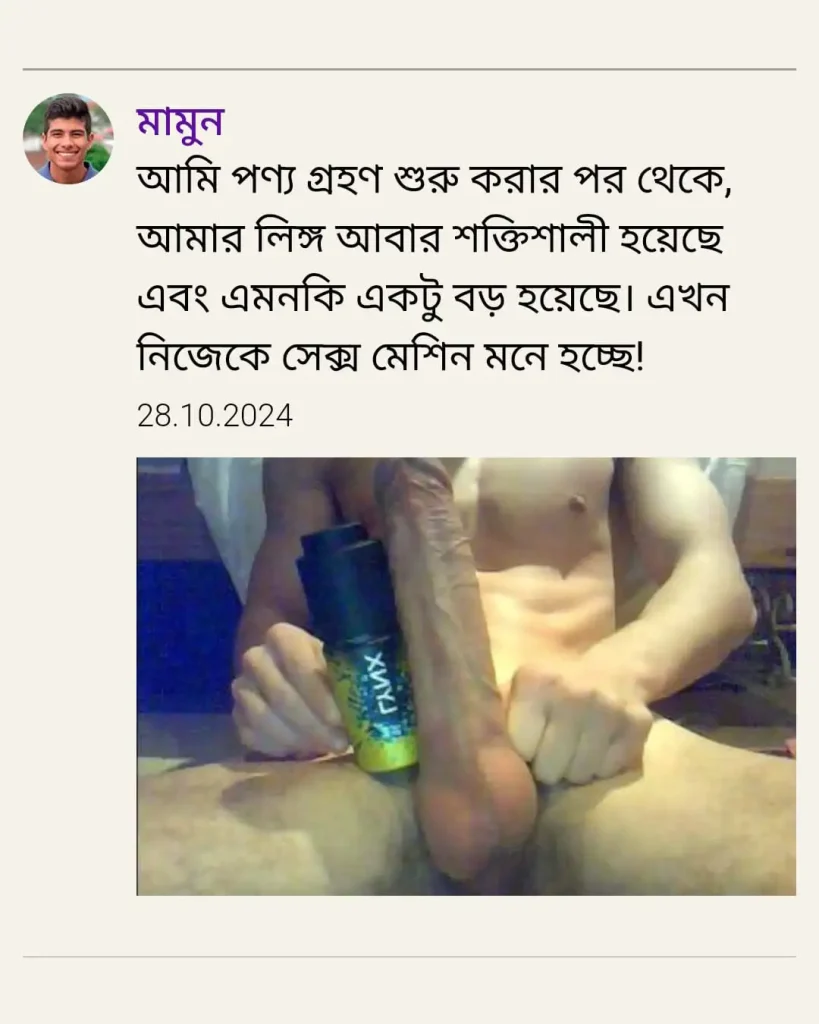819x1024 pixels.
Task: Select the comment line beginning আমি পণ্য গ্রহণ
Action: (x=435, y=180)
